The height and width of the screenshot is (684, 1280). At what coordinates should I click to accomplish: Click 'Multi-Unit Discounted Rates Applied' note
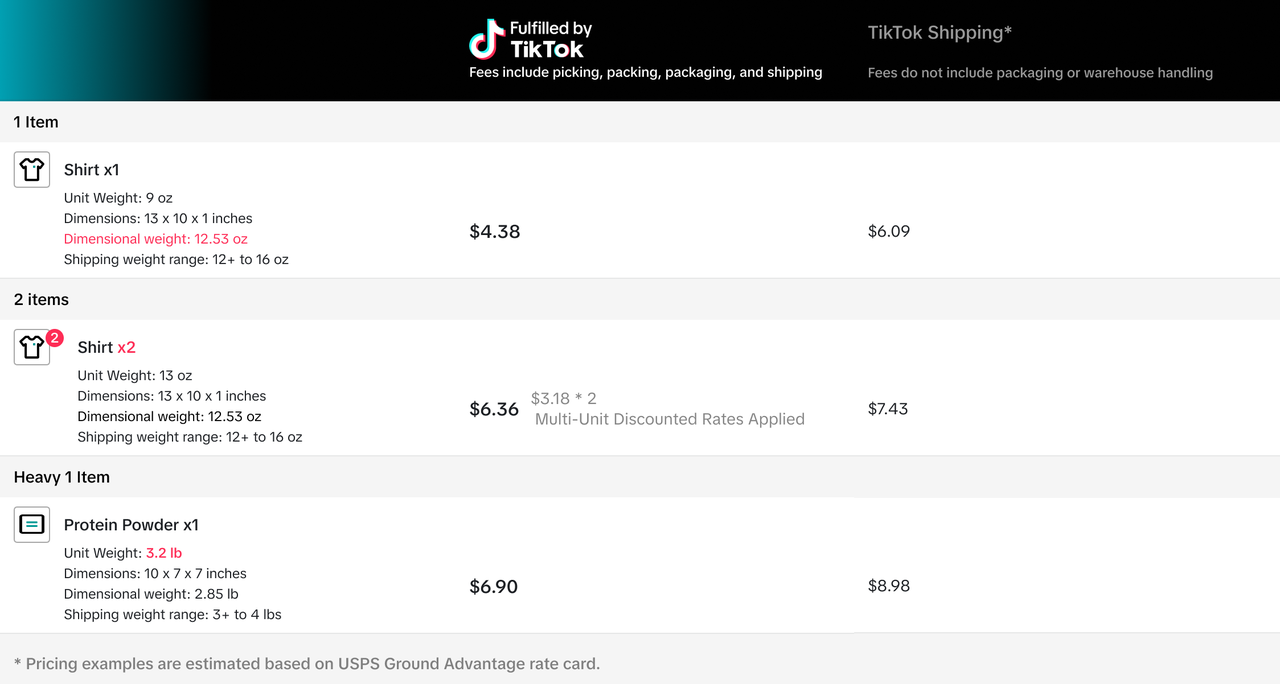click(670, 419)
